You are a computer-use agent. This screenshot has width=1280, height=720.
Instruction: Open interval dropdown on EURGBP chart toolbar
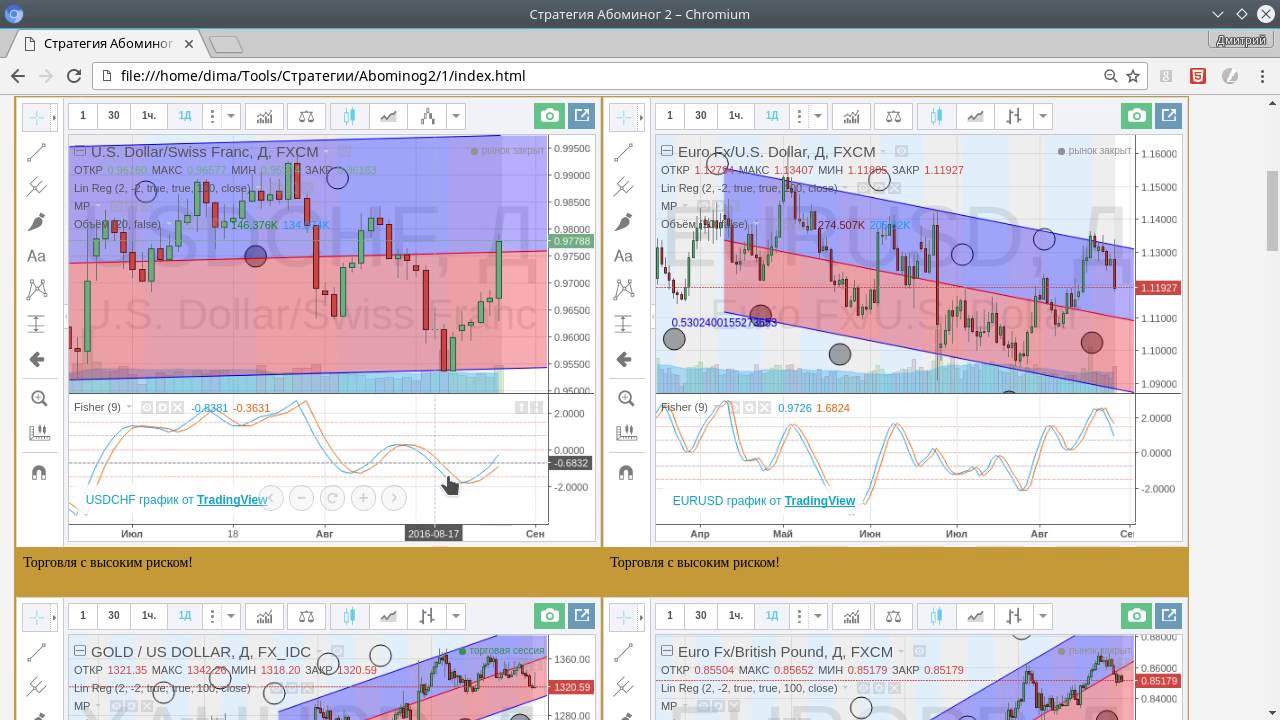pyautogui.click(x=818, y=615)
